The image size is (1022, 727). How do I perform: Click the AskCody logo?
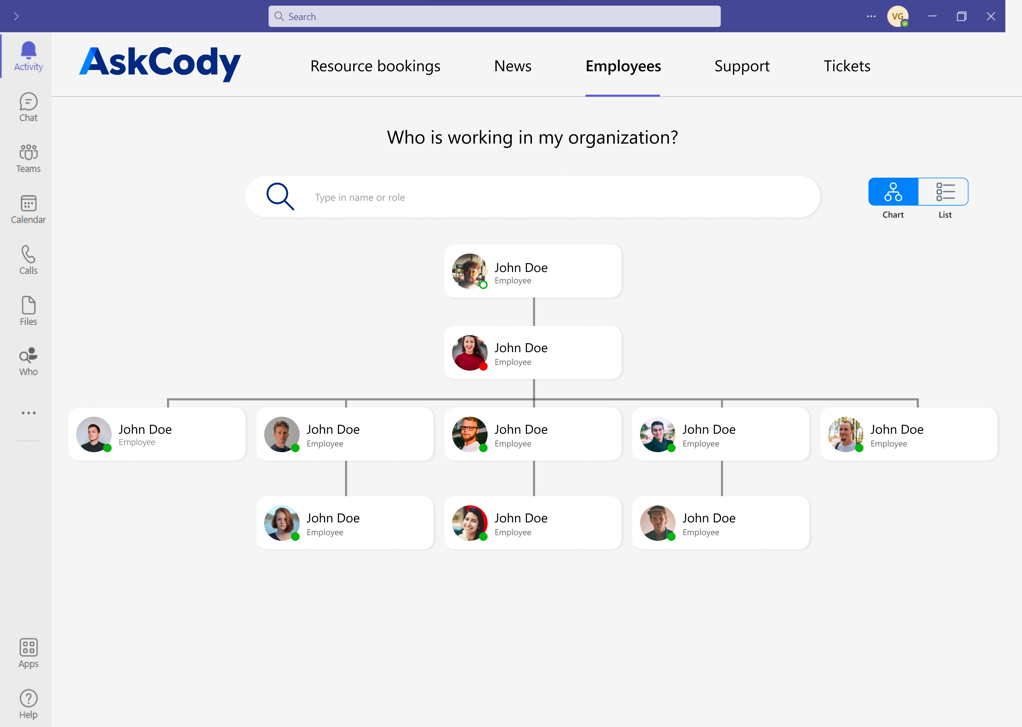[x=160, y=63]
